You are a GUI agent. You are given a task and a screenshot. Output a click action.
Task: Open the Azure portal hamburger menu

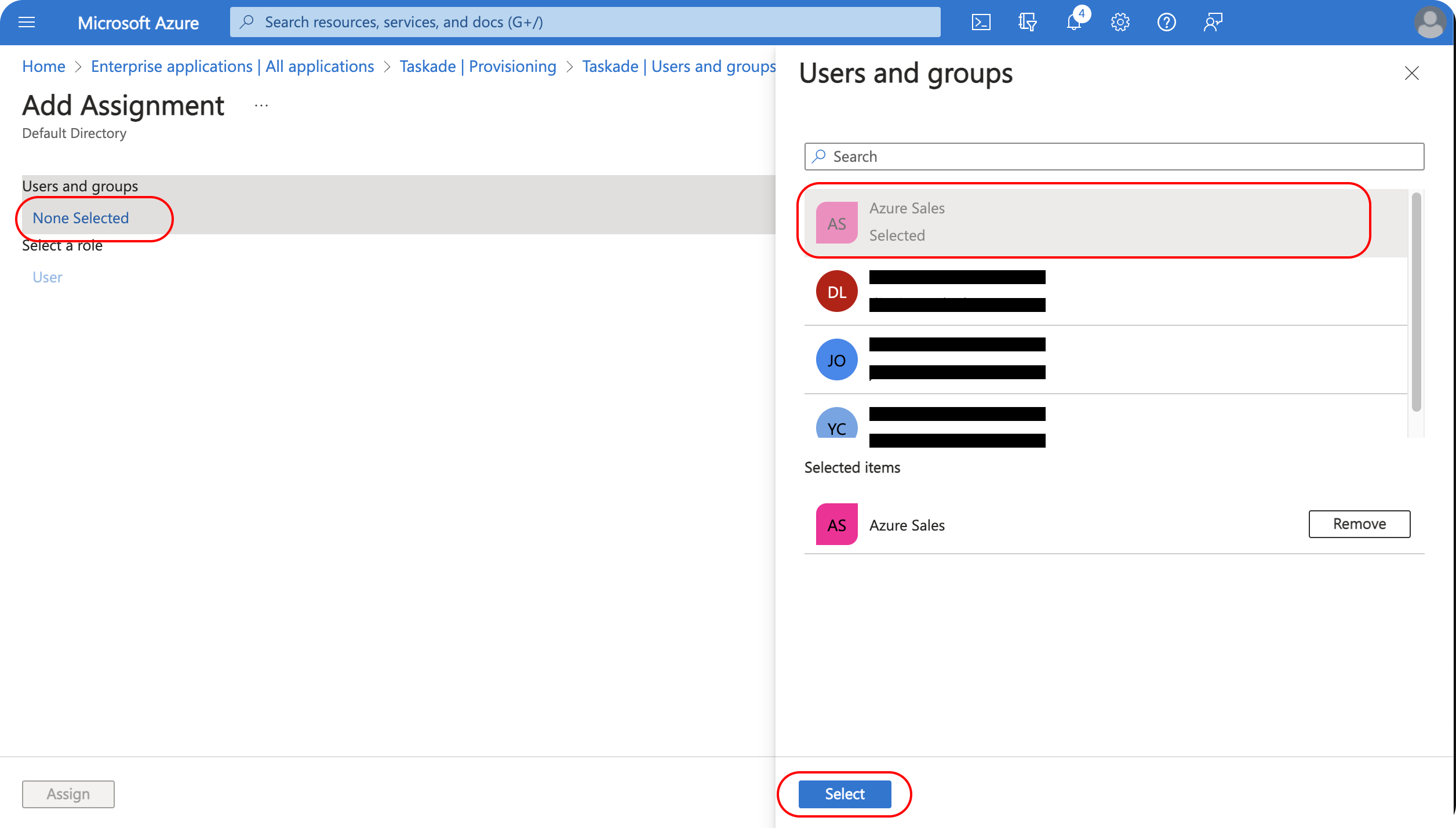click(27, 23)
